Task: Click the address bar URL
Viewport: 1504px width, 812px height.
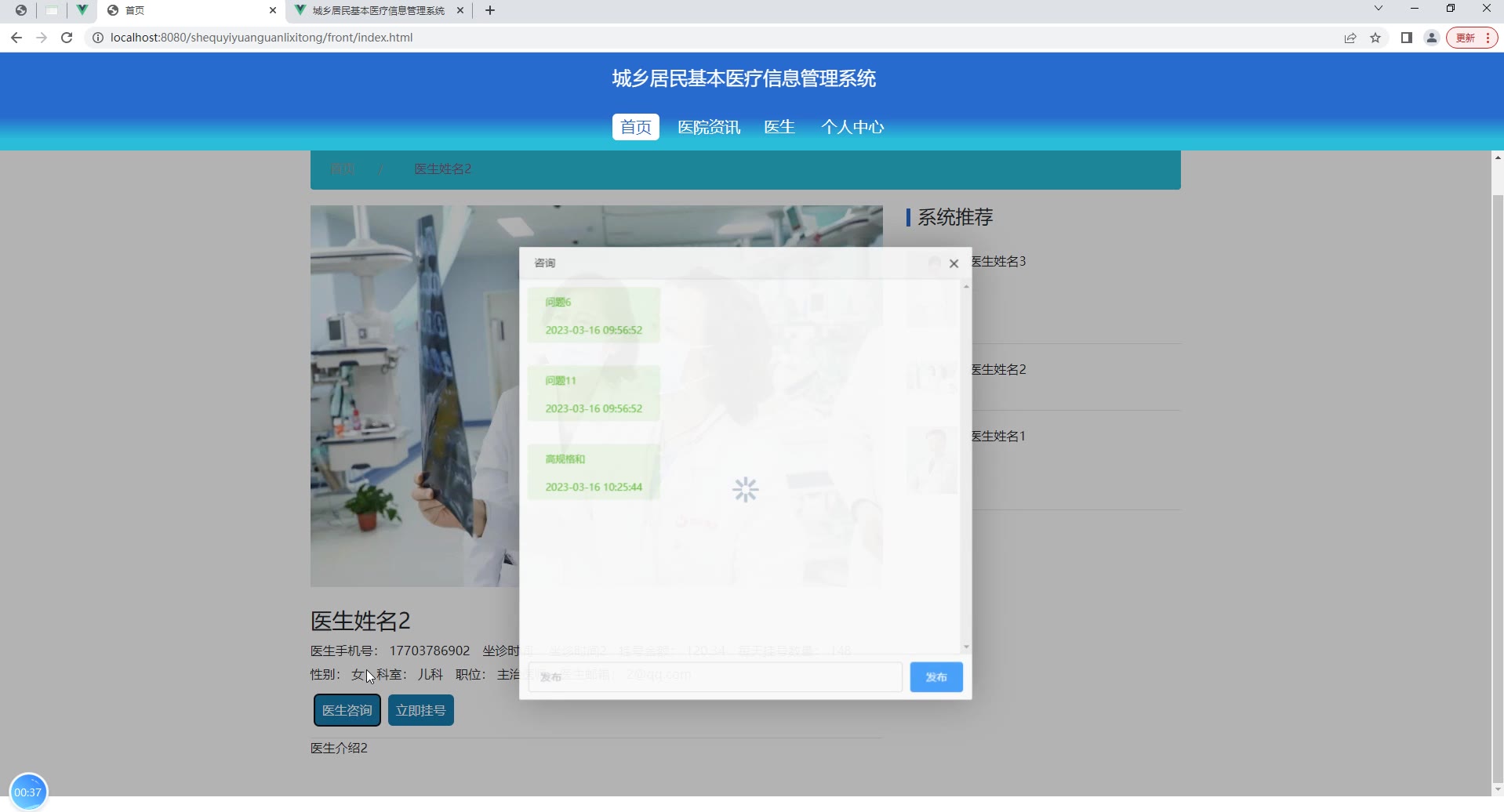Action: 261,38
